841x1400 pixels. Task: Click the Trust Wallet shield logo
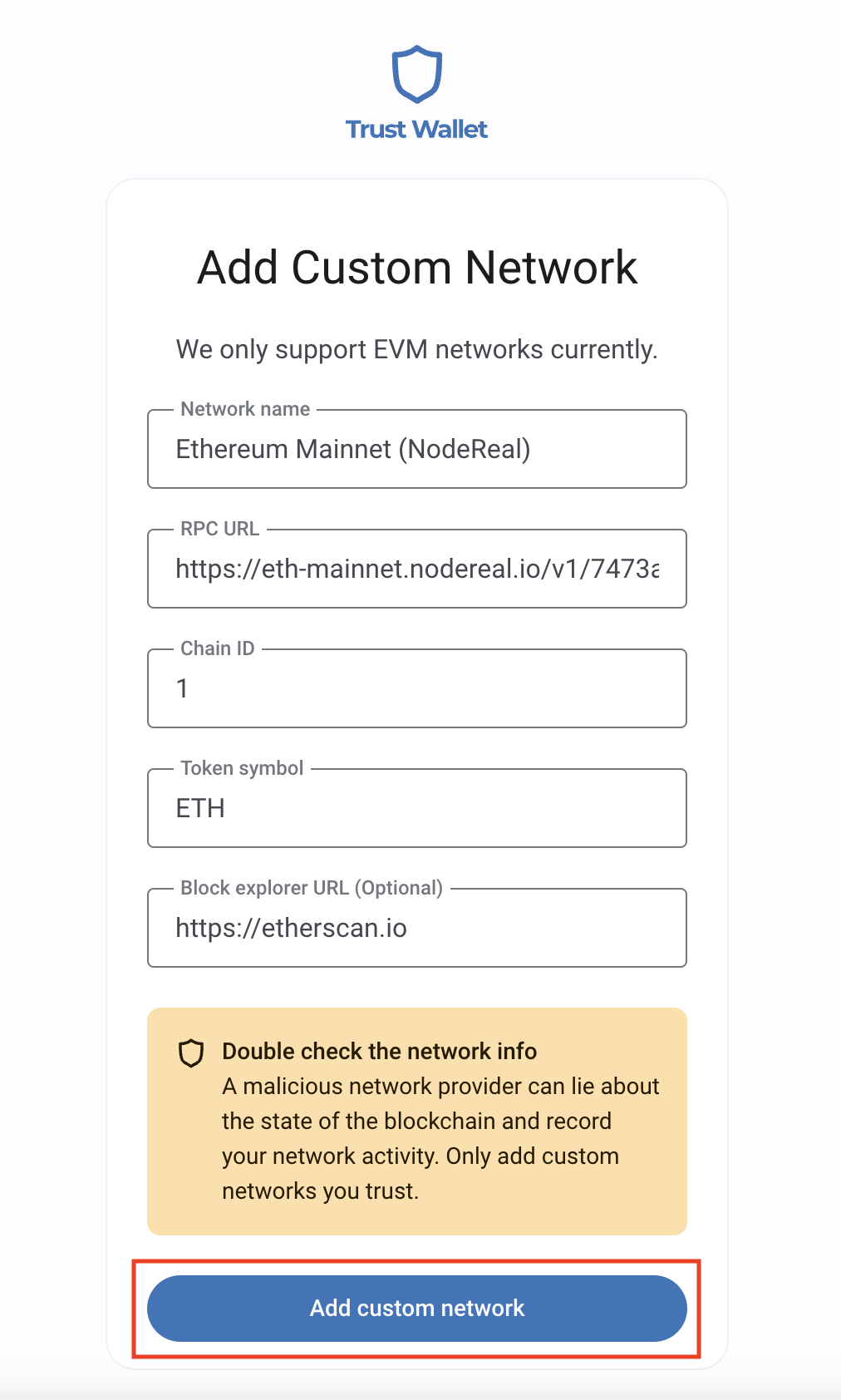416,74
